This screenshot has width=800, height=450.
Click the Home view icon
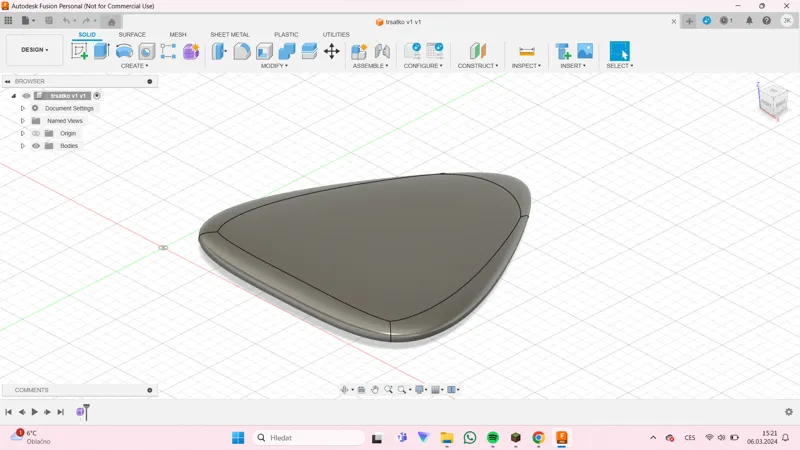112,21
